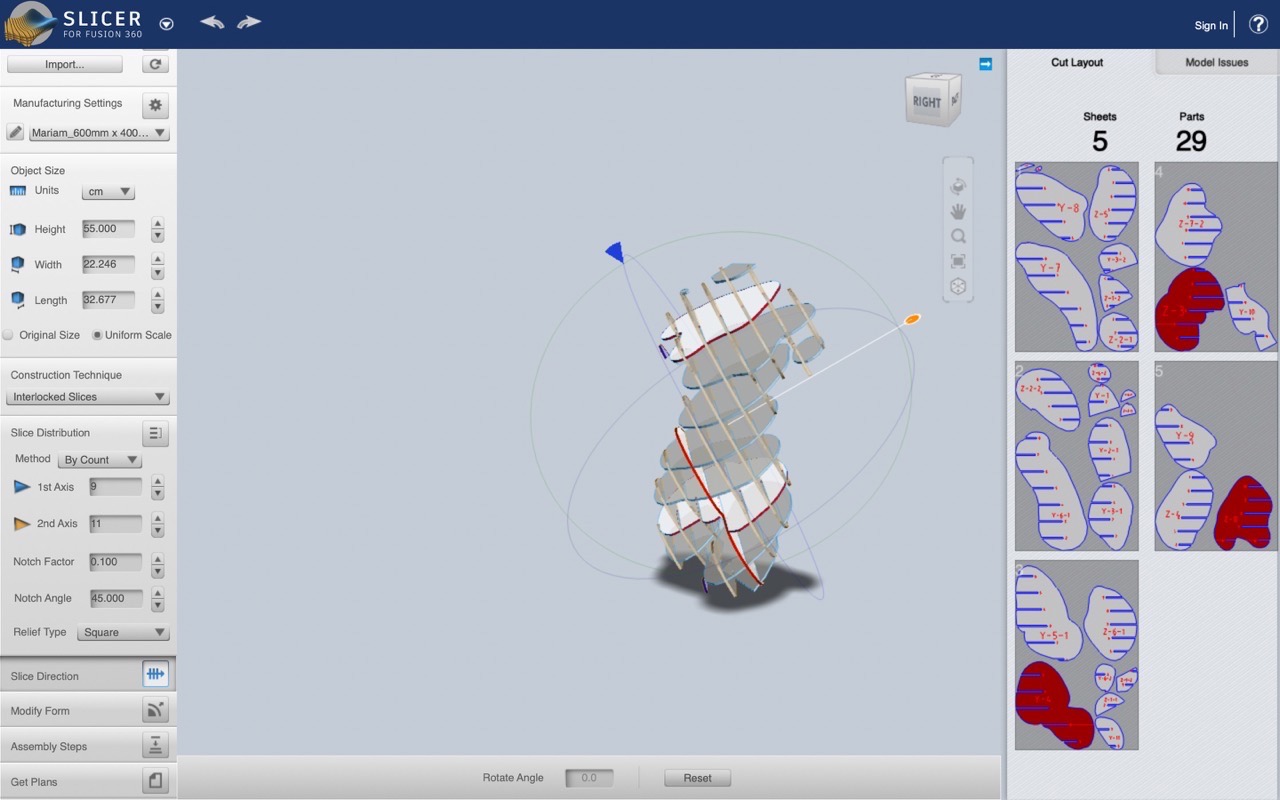
Task: Click the refresh icon beside Import
Action: (155, 64)
